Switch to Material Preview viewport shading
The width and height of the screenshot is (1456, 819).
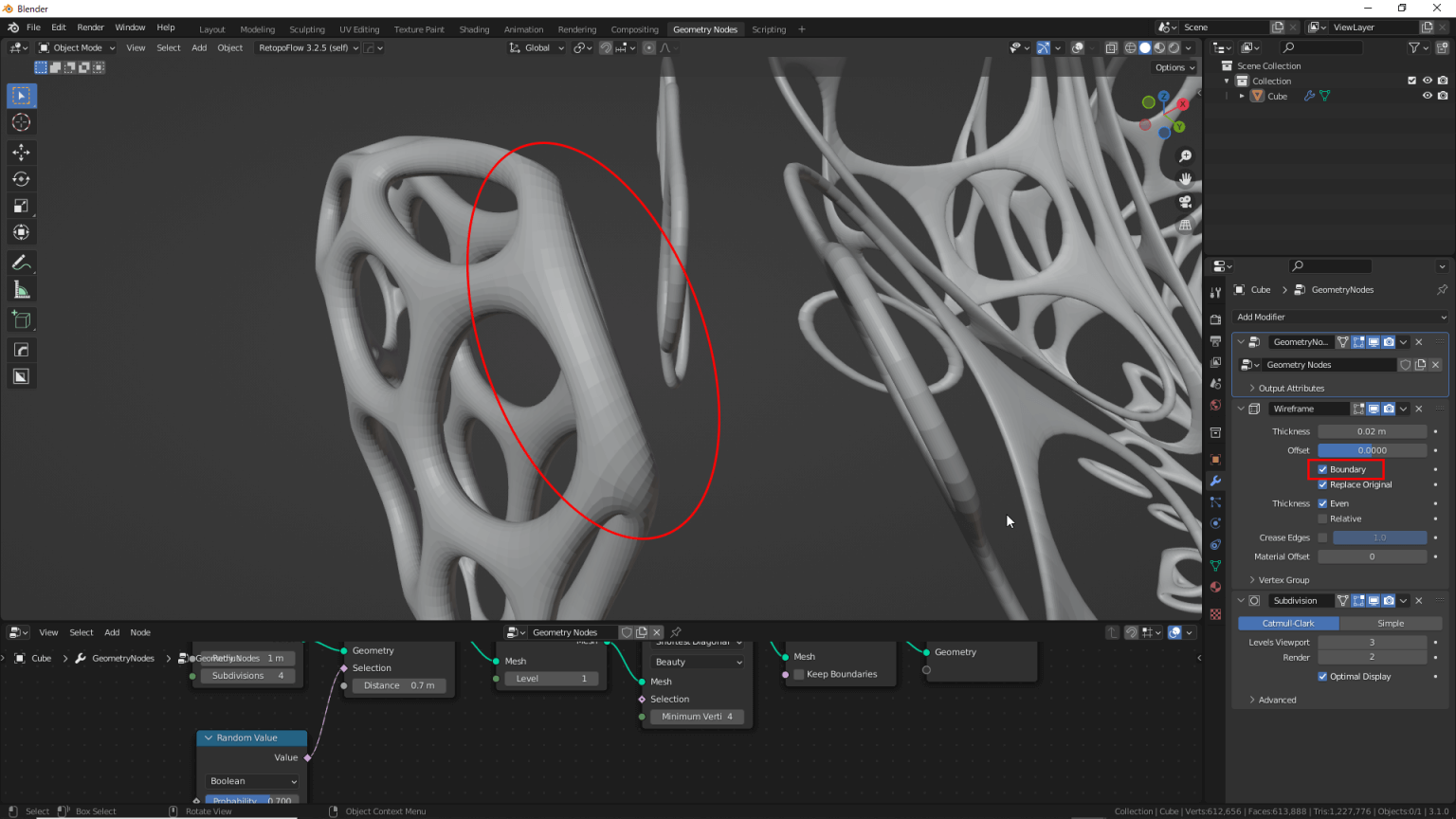point(1157,47)
